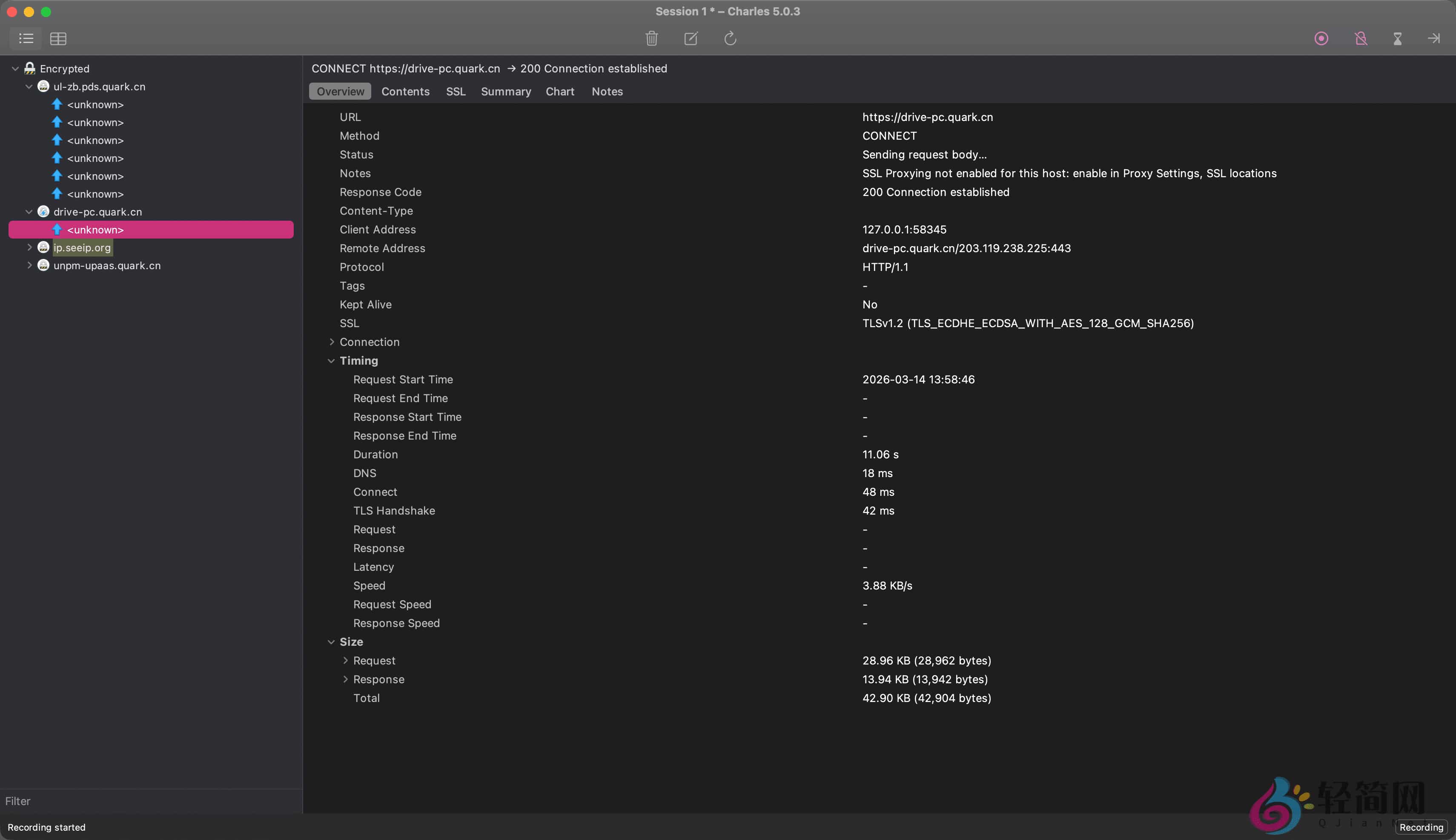
Task: Activate breakpoints with the arrow-bar icon
Action: tap(1435, 38)
